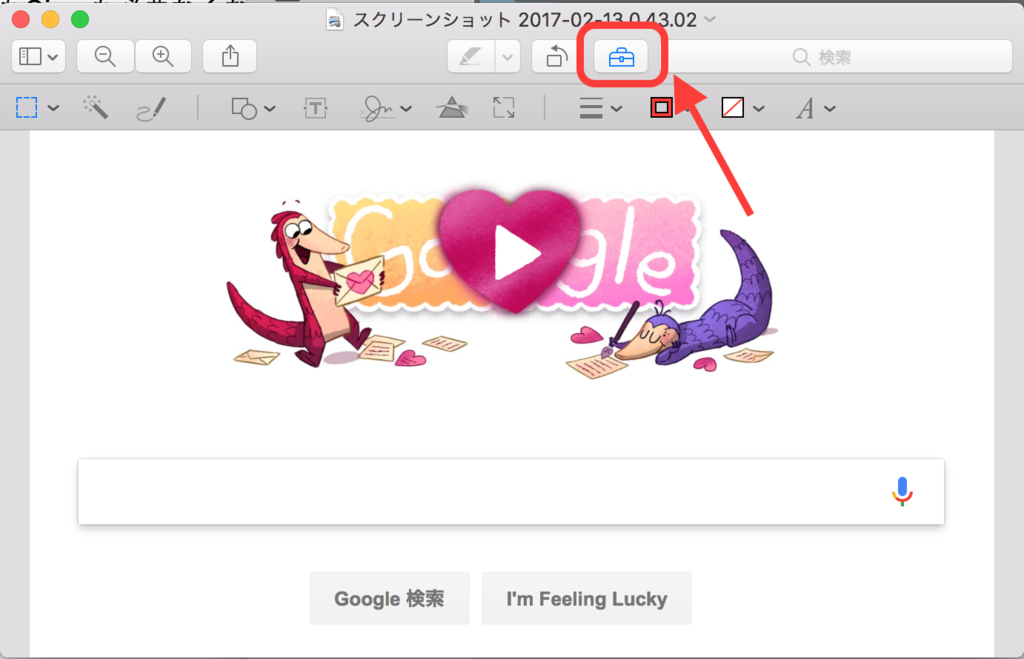This screenshot has width=1024, height=659.
Task: Click the red border color swatch
Action: (662, 108)
